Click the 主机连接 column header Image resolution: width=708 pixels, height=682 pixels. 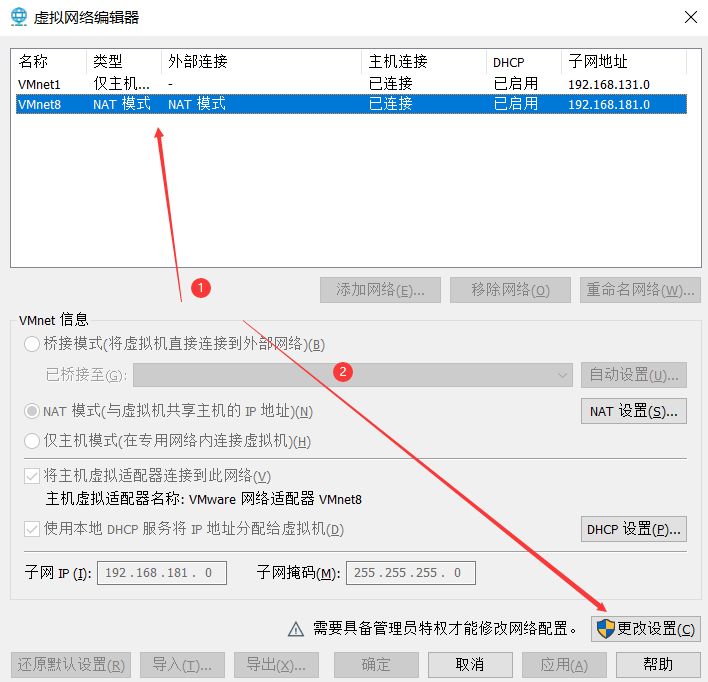pos(424,61)
